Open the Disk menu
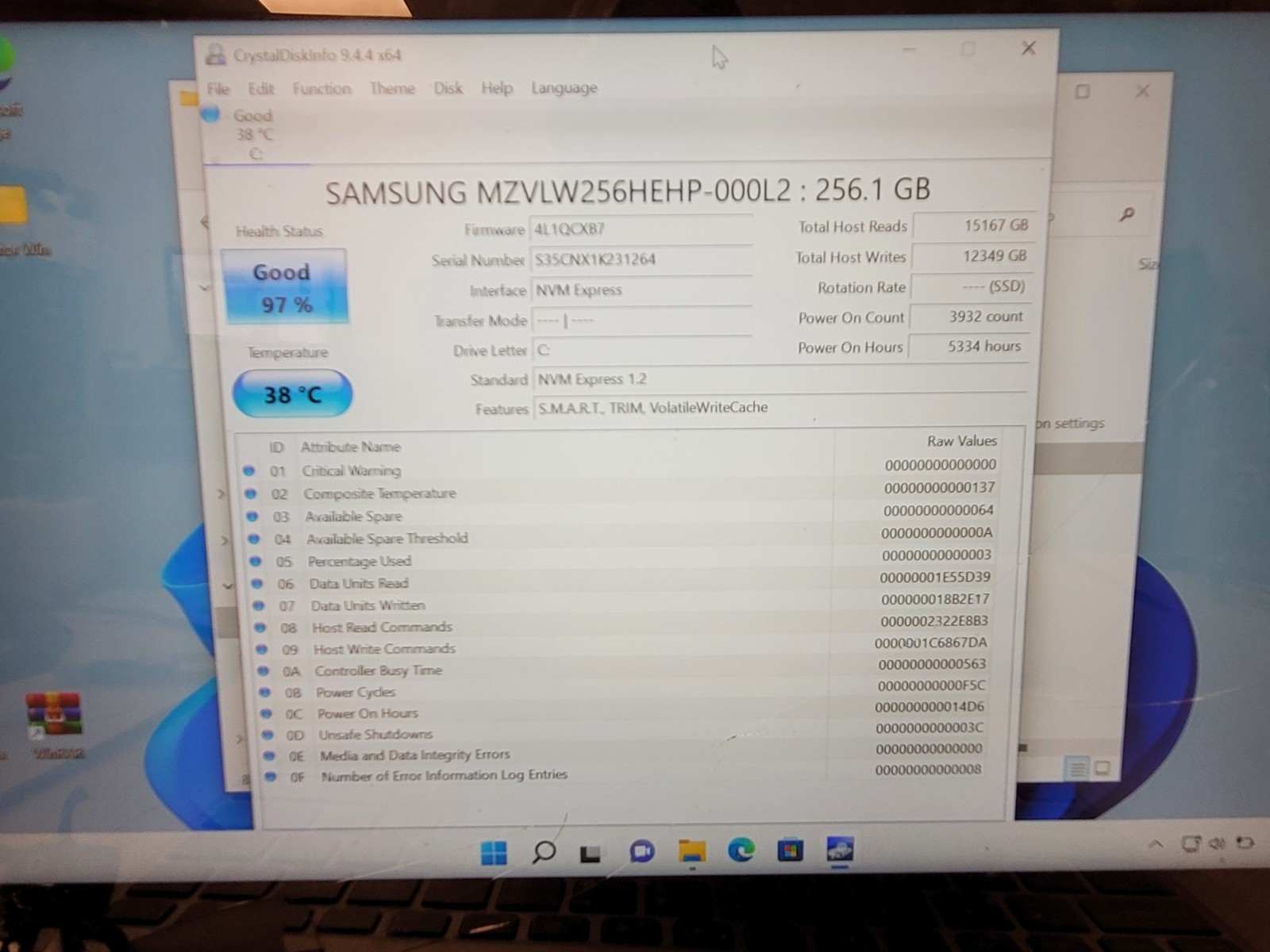Viewport: 1270px width, 952px height. coord(448,88)
